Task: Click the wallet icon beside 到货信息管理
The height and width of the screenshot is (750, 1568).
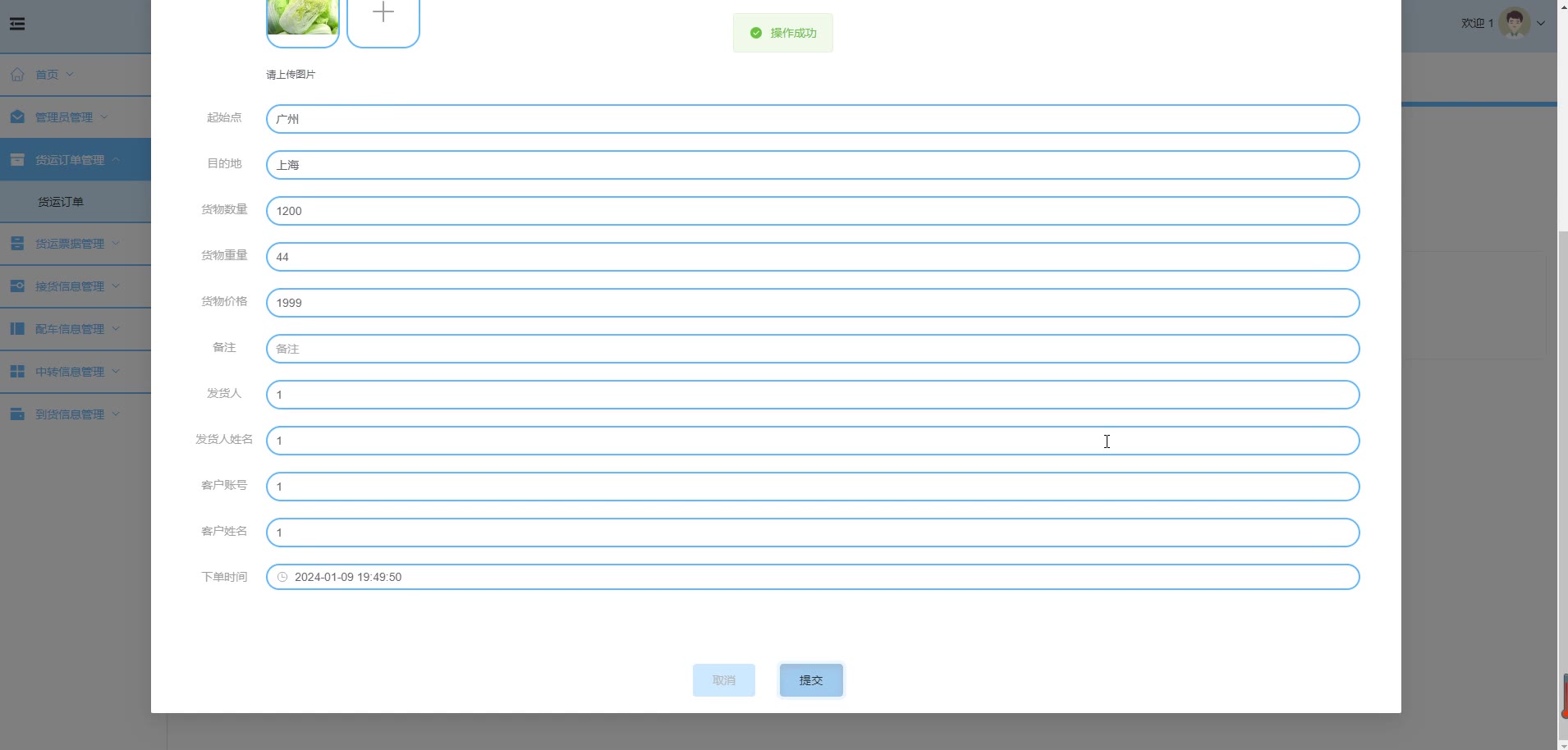Action: [x=17, y=414]
